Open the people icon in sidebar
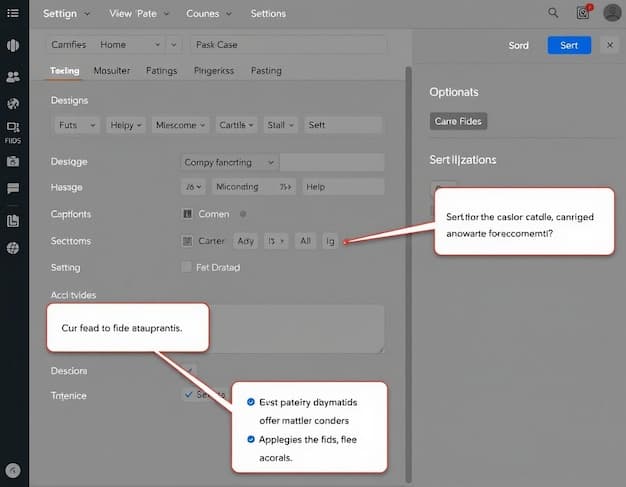The height and width of the screenshot is (487, 626). [x=13, y=76]
